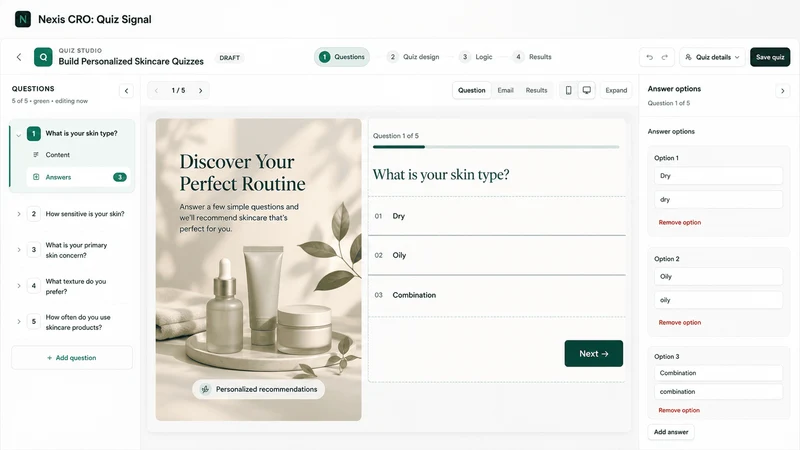800x450 pixels.
Task: Remove Option 1 Dry
Action: click(680, 222)
